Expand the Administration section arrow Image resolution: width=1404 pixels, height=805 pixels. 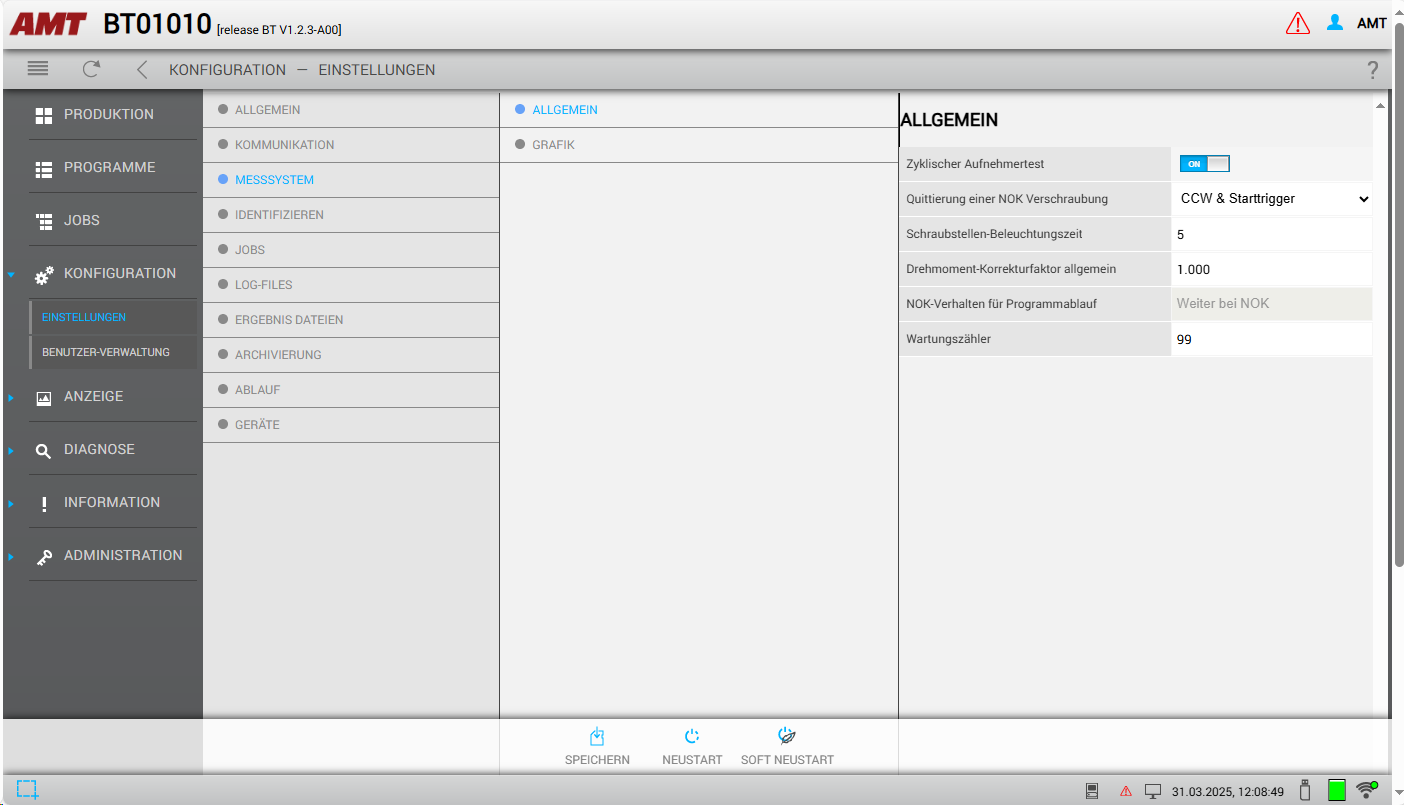point(10,556)
